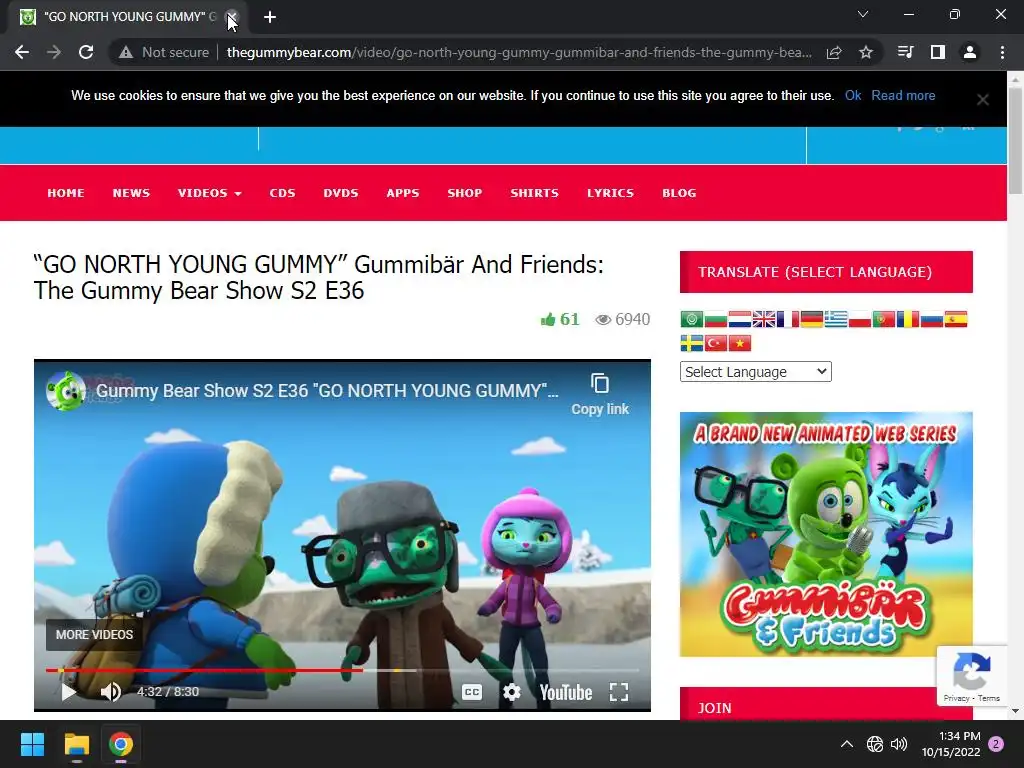
Task: Open the LYRICS section
Action: pos(611,193)
